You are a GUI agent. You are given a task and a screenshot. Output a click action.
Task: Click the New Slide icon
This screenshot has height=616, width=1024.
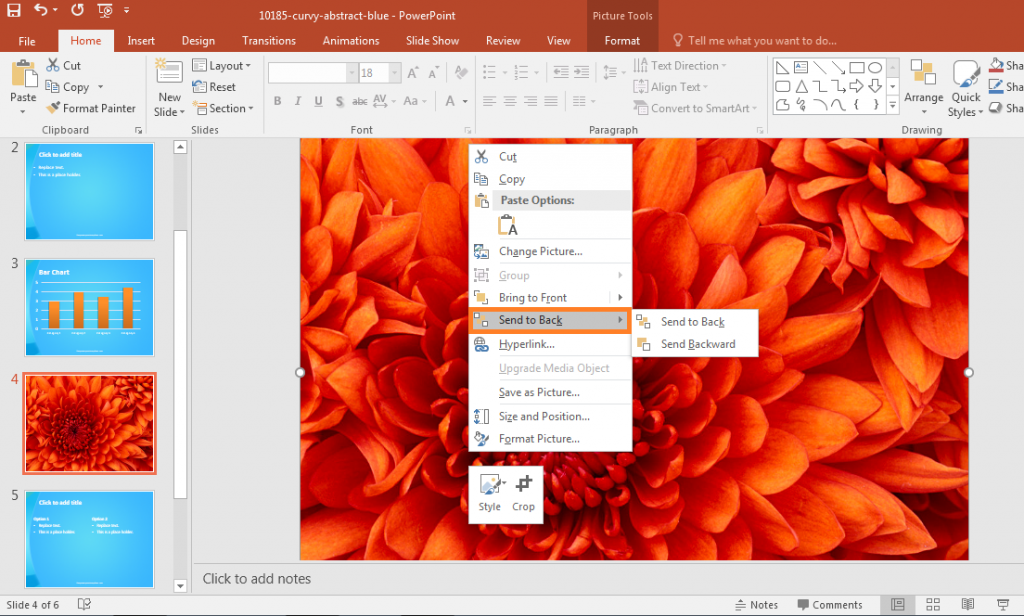pyautogui.click(x=169, y=71)
